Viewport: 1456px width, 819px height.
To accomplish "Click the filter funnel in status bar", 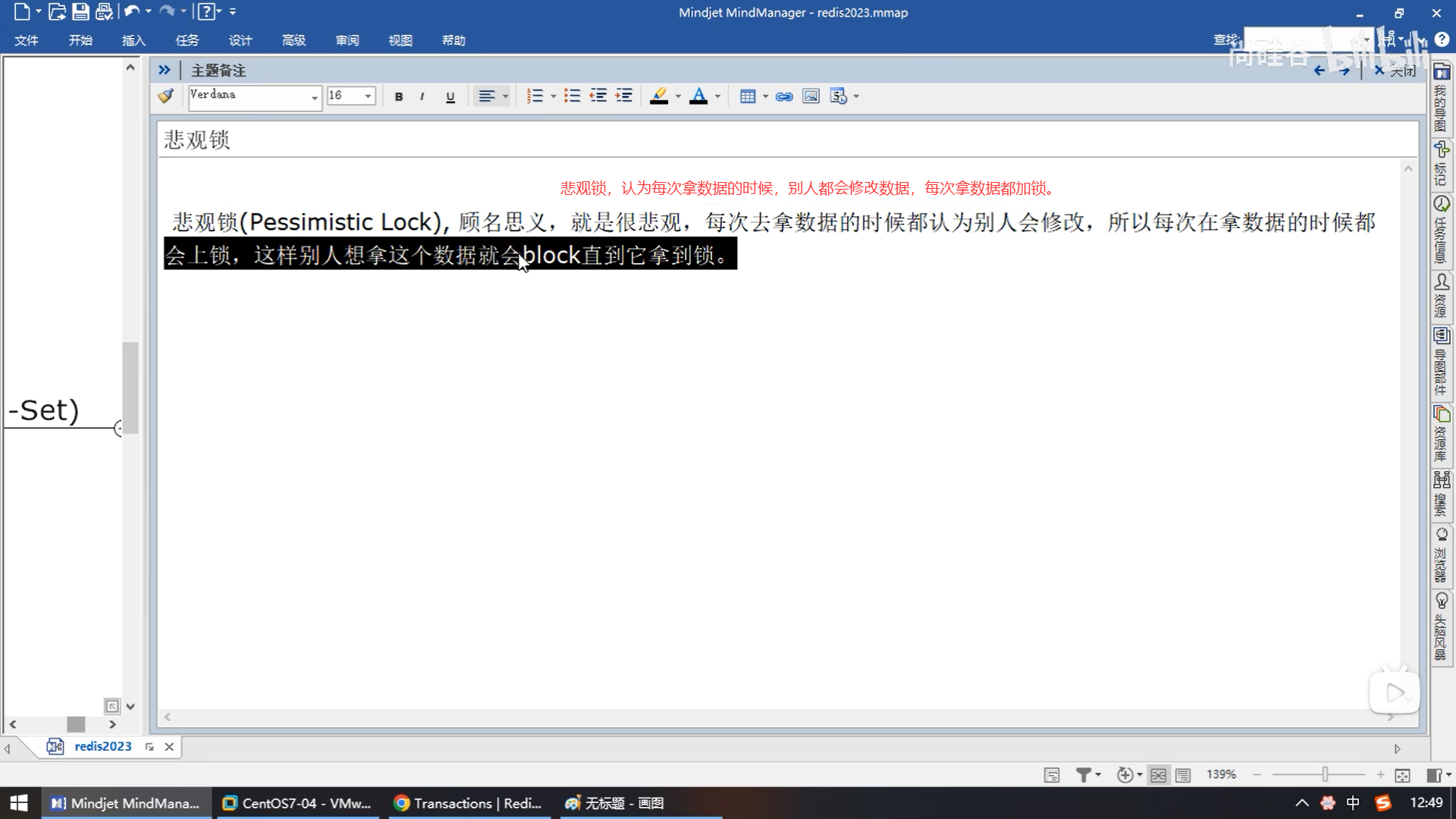I will 1083,775.
